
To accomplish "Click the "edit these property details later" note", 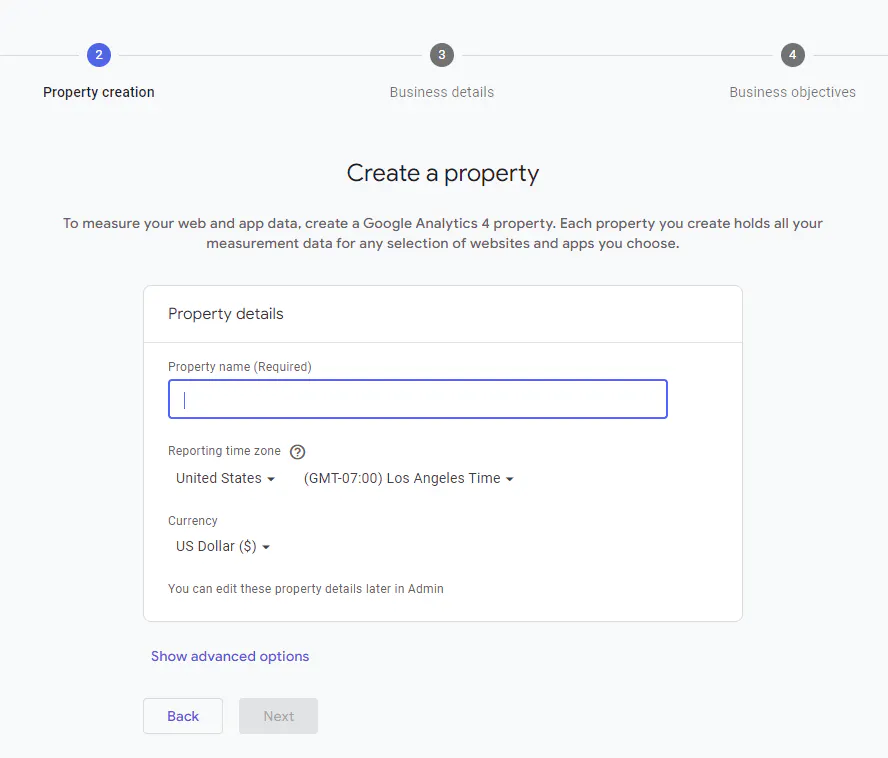I will point(306,589).
